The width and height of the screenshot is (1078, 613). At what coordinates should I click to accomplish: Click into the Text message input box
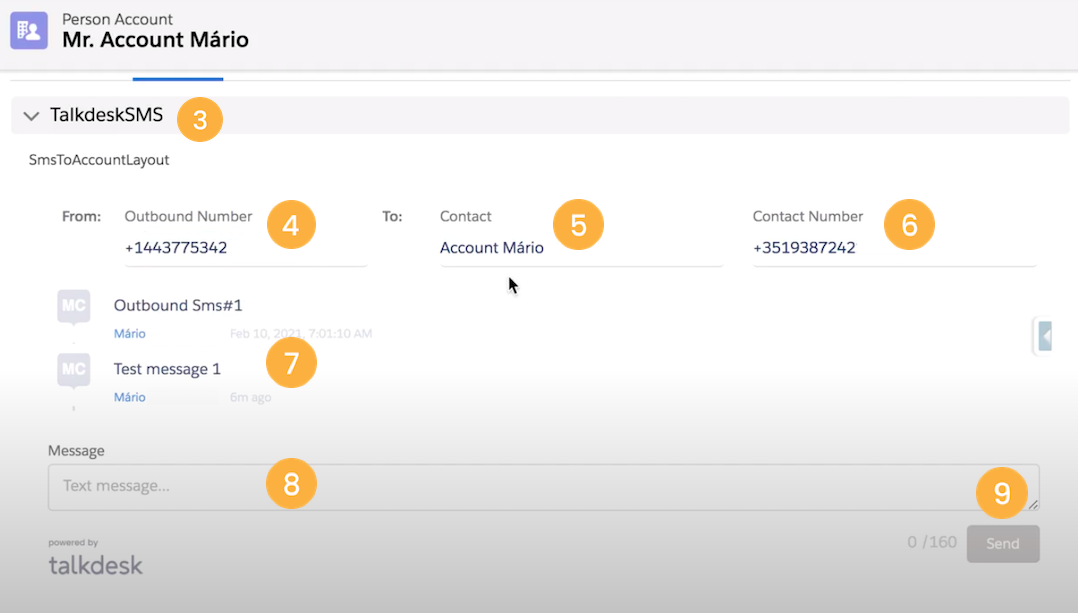pos(543,487)
